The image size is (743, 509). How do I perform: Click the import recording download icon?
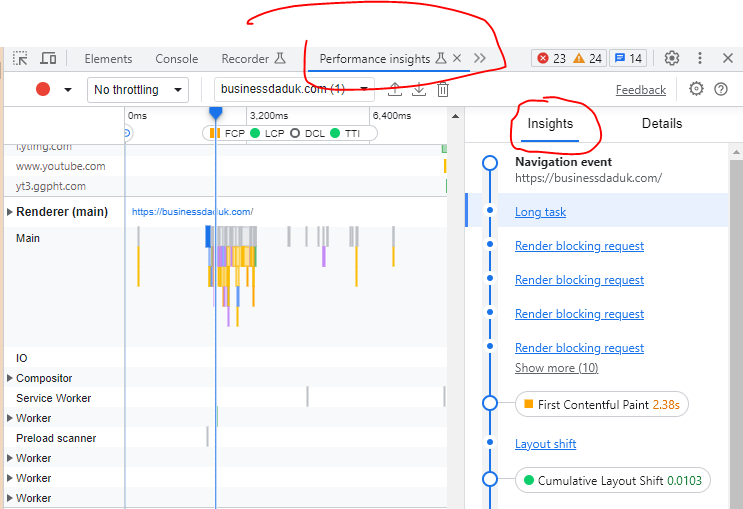419,90
